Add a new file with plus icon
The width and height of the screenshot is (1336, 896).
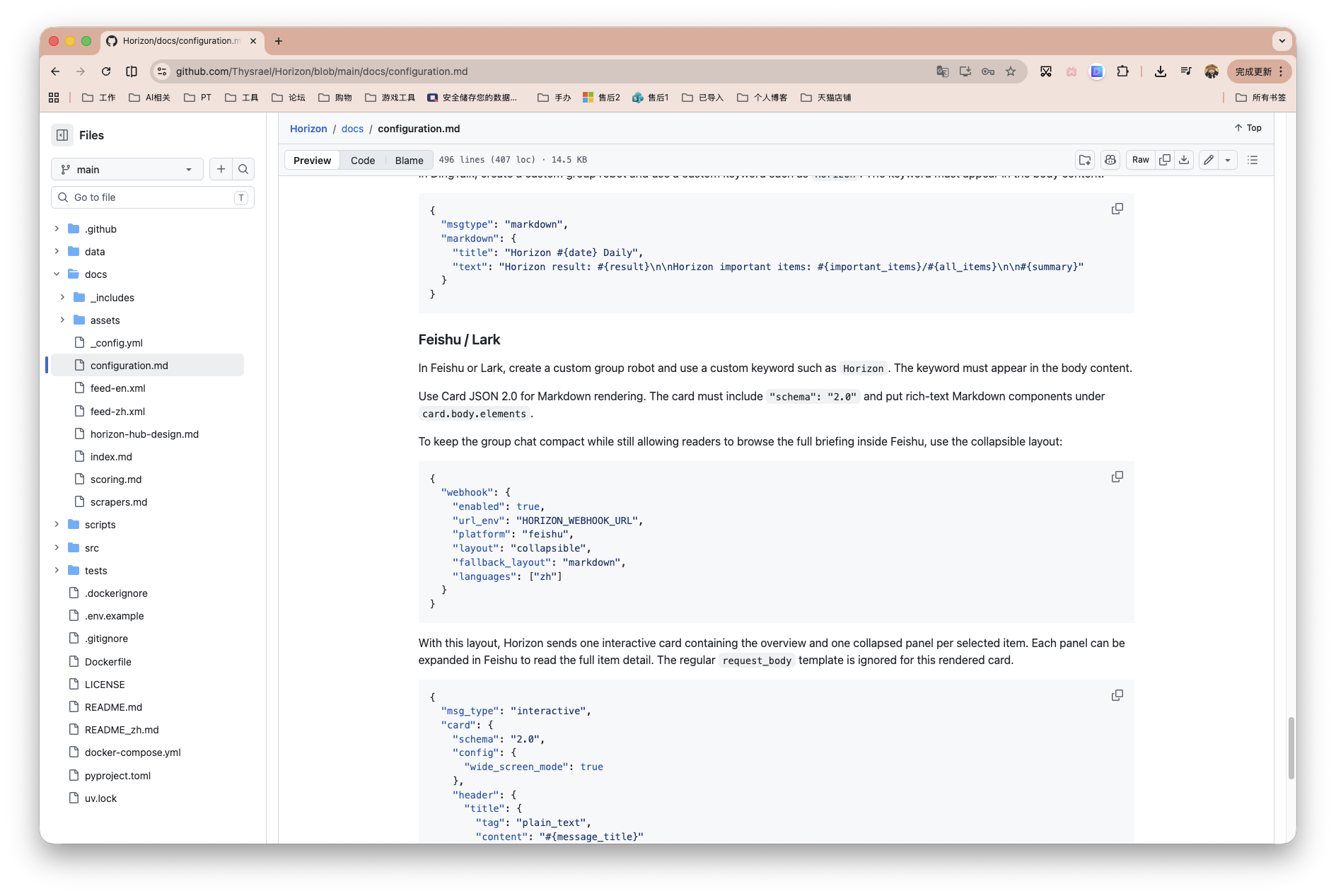pos(221,169)
